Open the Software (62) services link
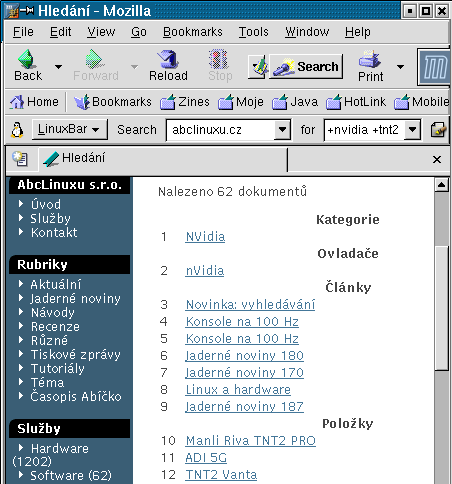Viewport: 452px width, 484px height. (71, 475)
